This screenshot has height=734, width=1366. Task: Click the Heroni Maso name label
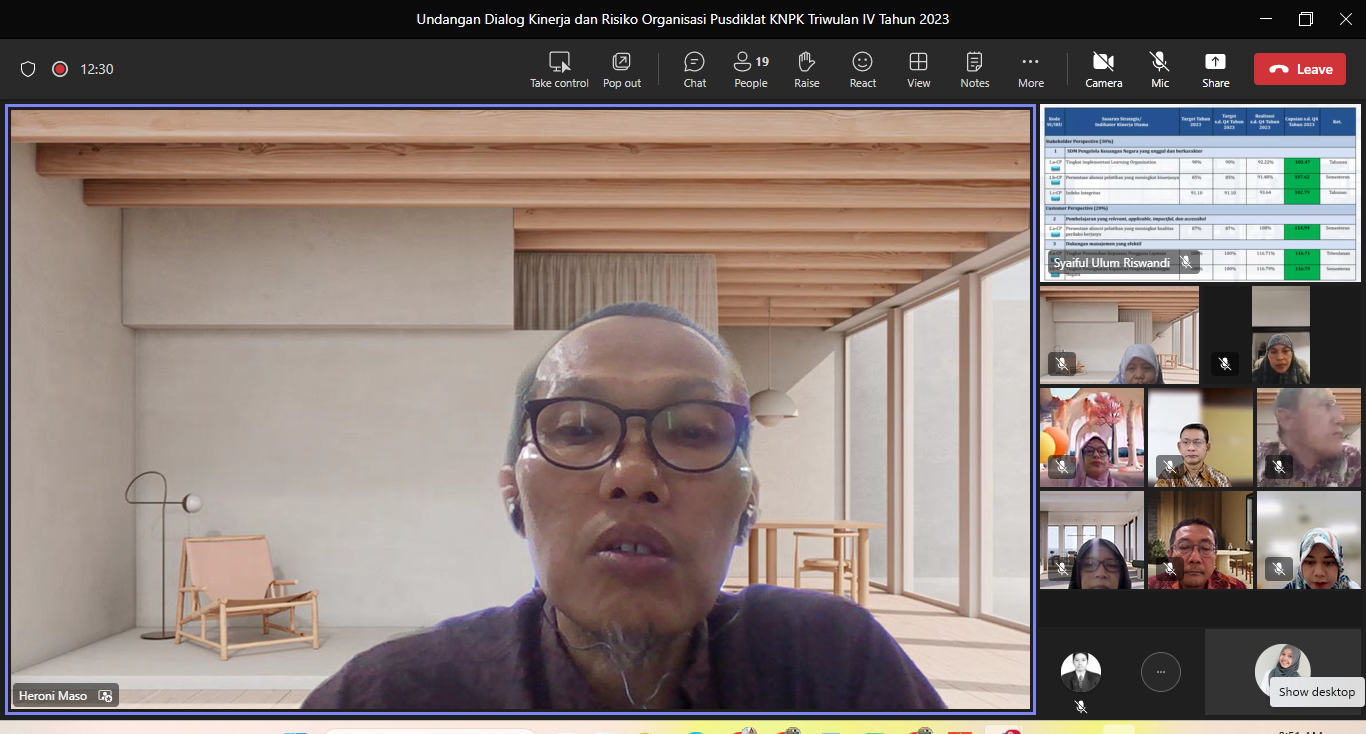tap(53, 695)
